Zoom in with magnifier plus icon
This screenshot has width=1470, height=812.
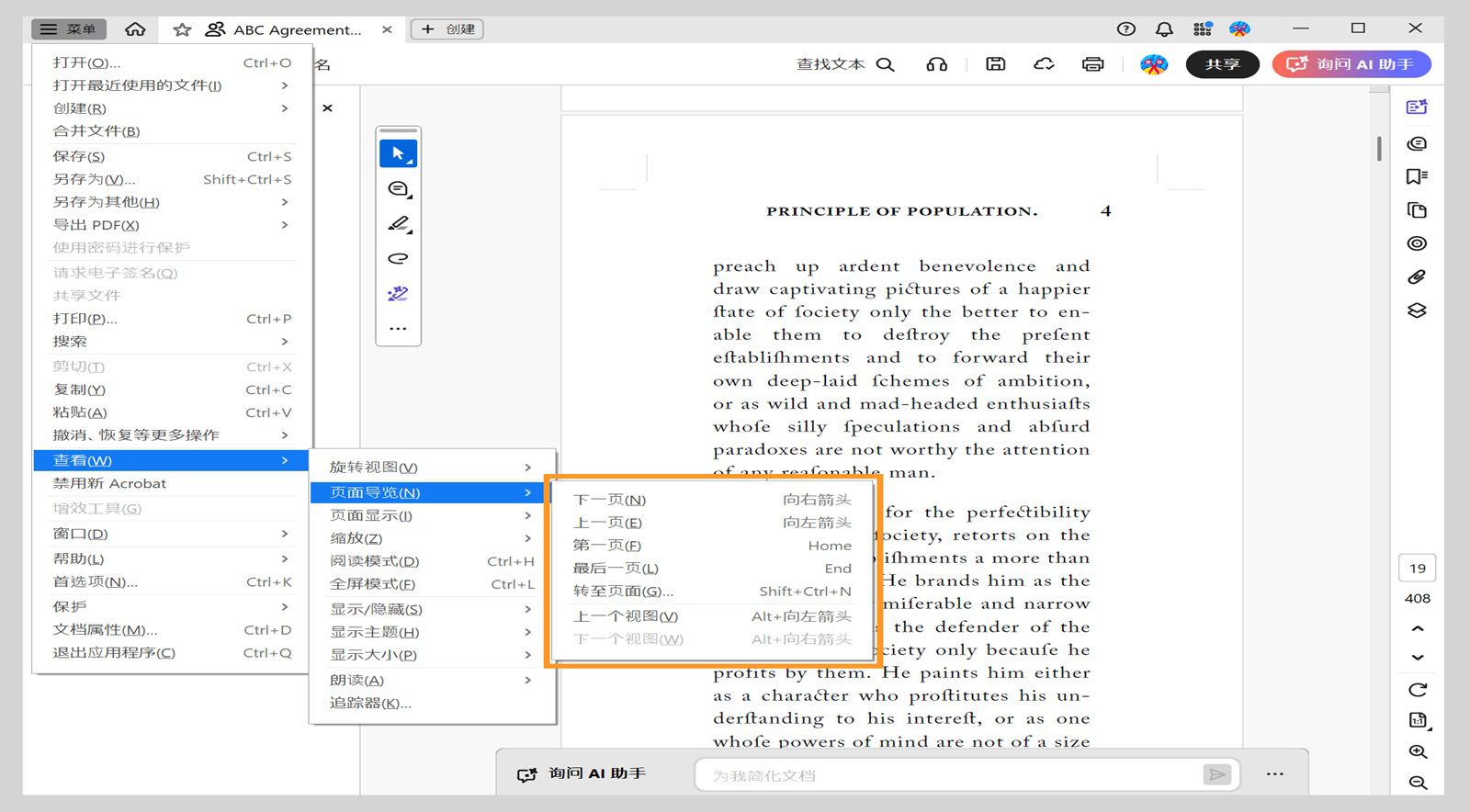point(1418,752)
